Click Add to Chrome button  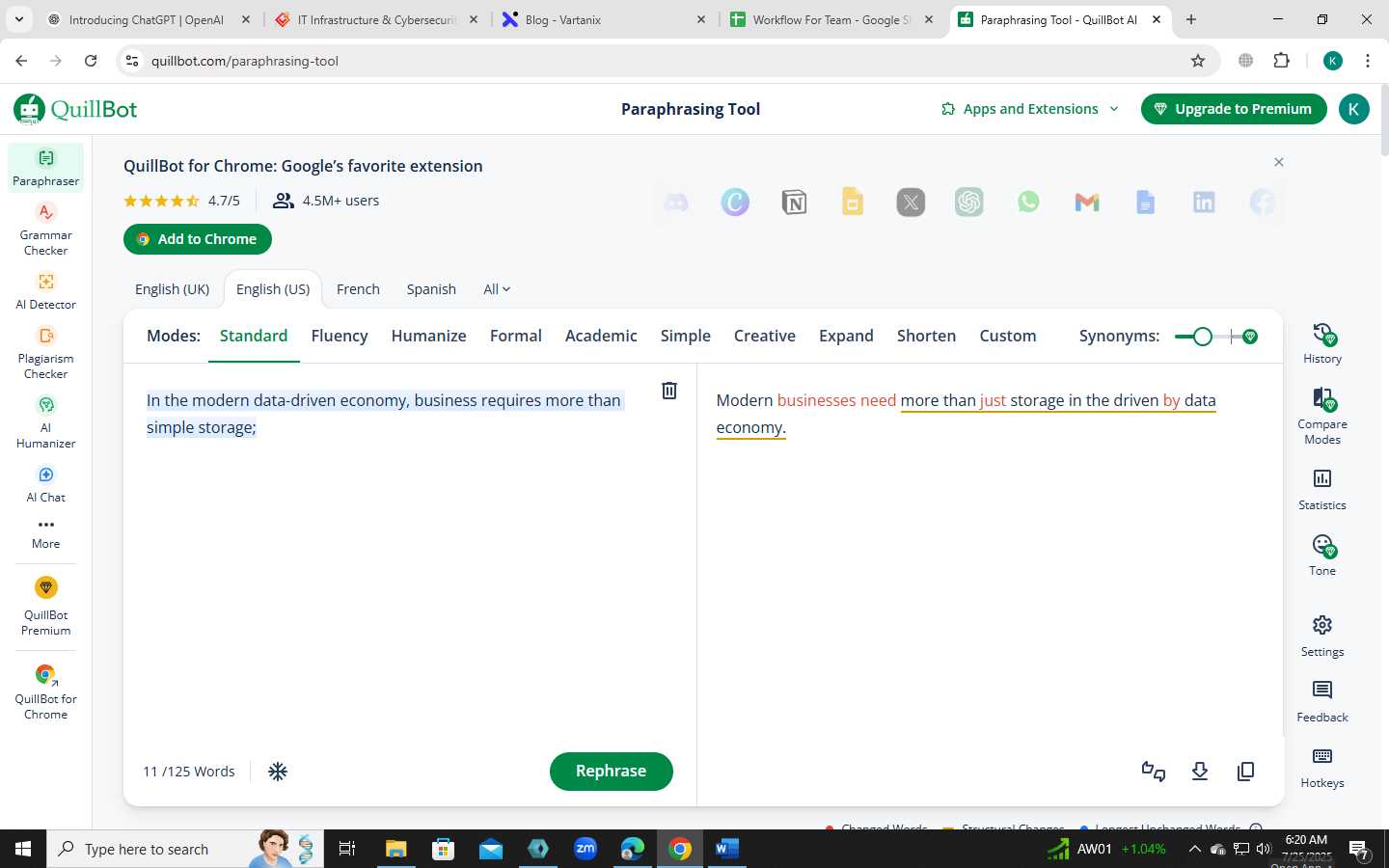[198, 239]
